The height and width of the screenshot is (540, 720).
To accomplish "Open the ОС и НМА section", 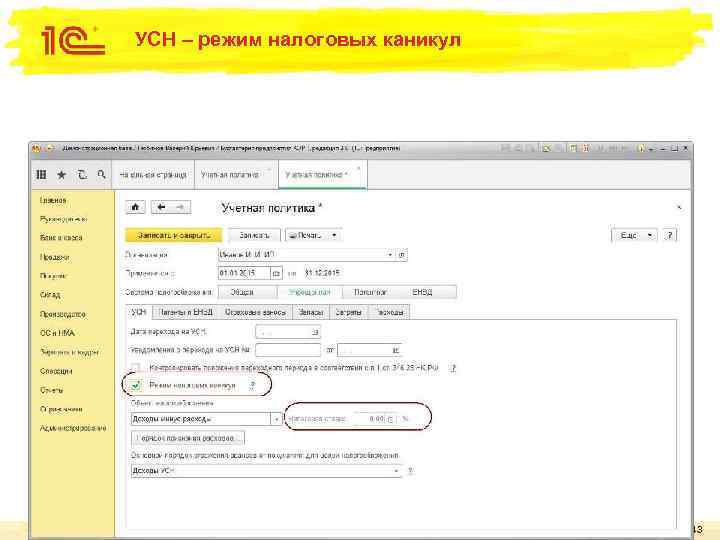I will [x=57, y=333].
